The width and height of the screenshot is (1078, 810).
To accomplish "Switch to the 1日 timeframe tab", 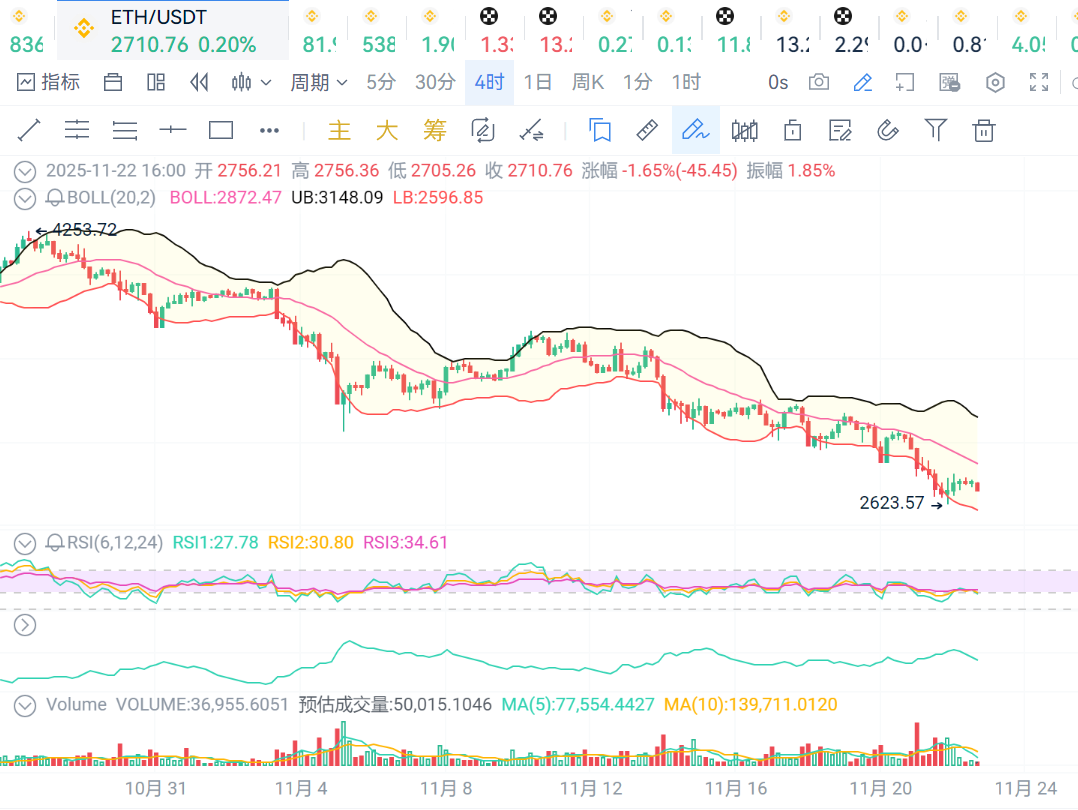I will (538, 82).
